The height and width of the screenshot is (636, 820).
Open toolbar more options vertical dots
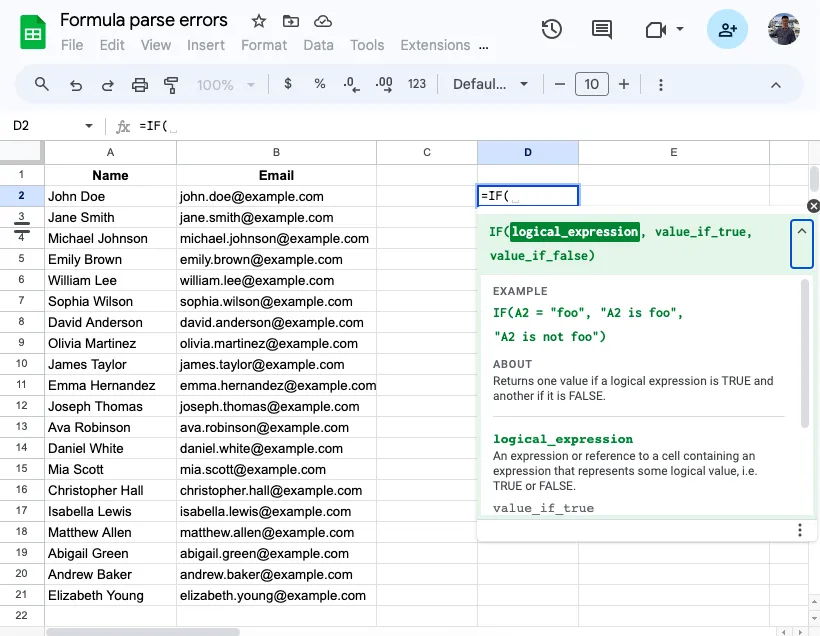pyautogui.click(x=660, y=85)
